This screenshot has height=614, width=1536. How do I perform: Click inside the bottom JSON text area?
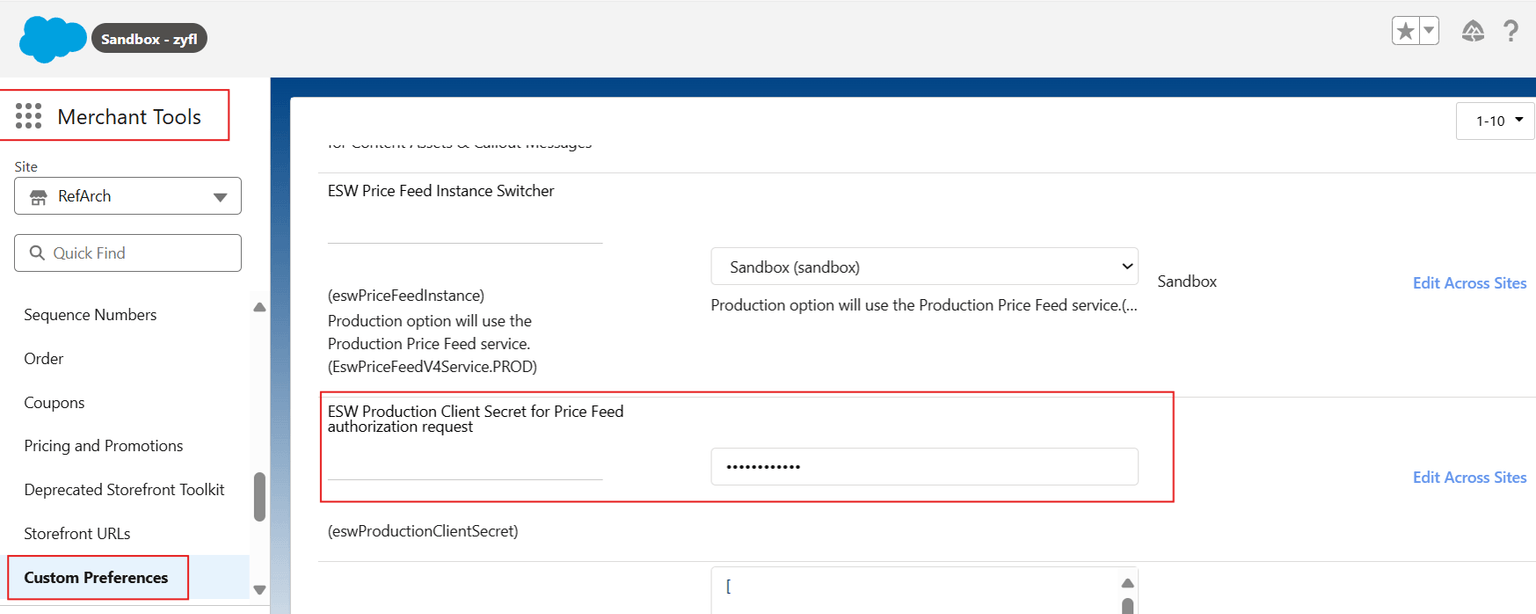(x=915, y=591)
